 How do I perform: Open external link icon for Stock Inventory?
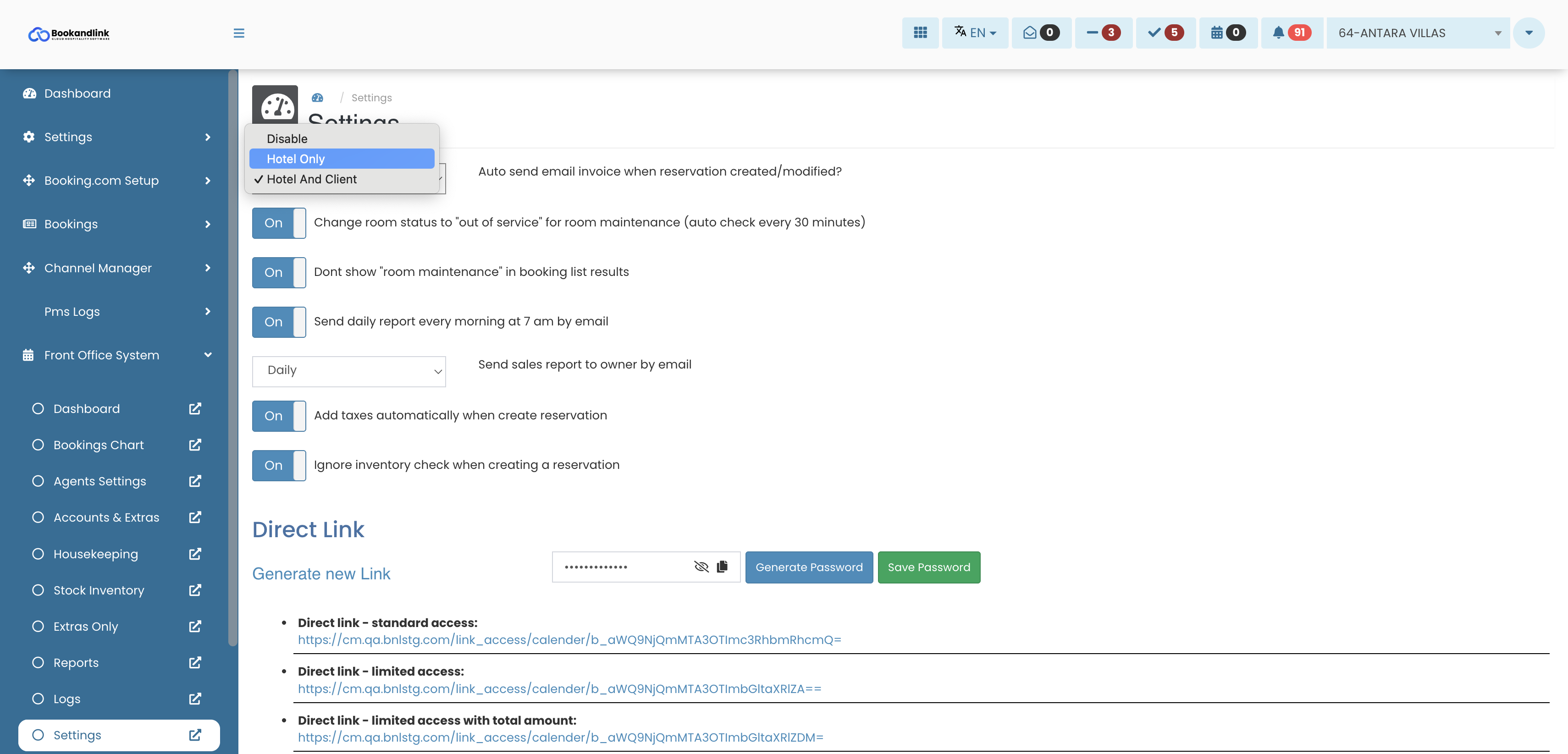click(x=195, y=590)
